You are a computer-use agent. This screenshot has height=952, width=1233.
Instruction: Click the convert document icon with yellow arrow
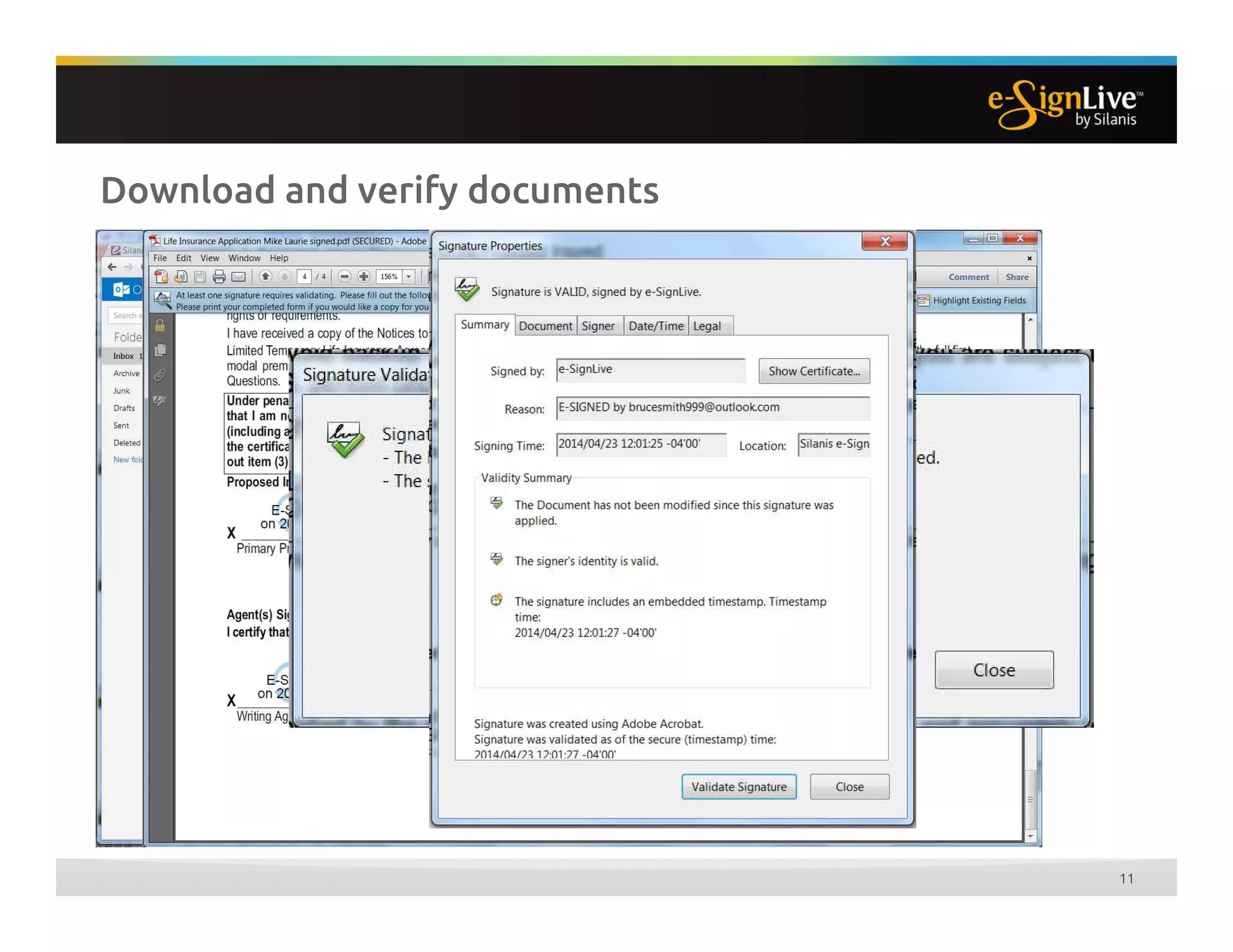pos(181,277)
